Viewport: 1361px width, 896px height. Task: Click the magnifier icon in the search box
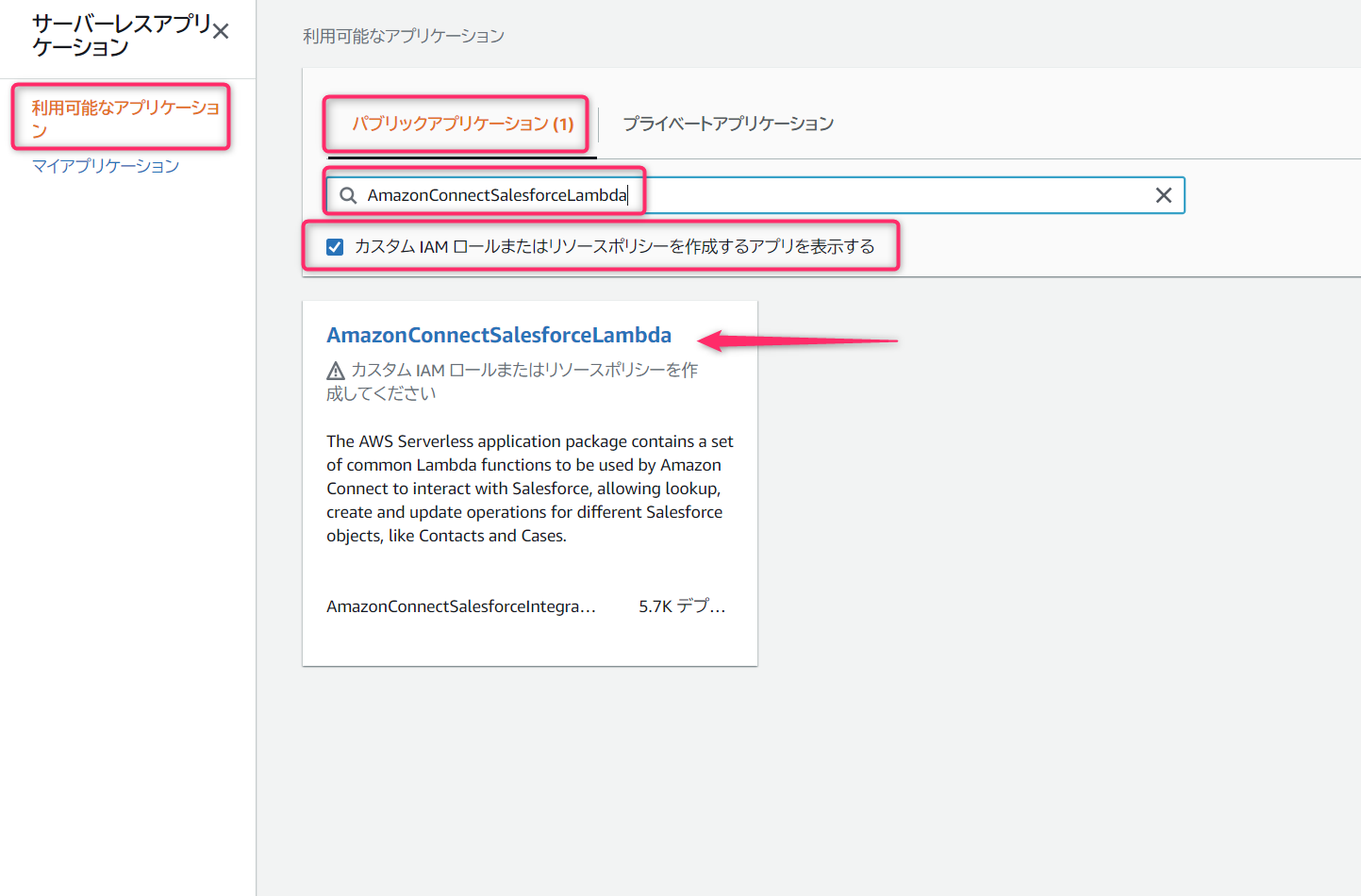coord(348,195)
